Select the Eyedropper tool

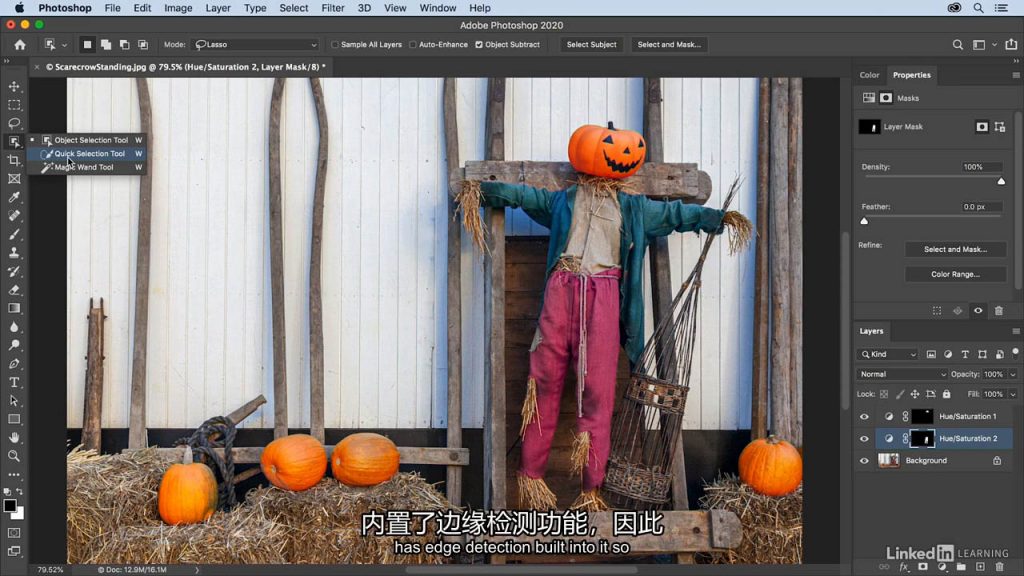click(x=14, y=197)
